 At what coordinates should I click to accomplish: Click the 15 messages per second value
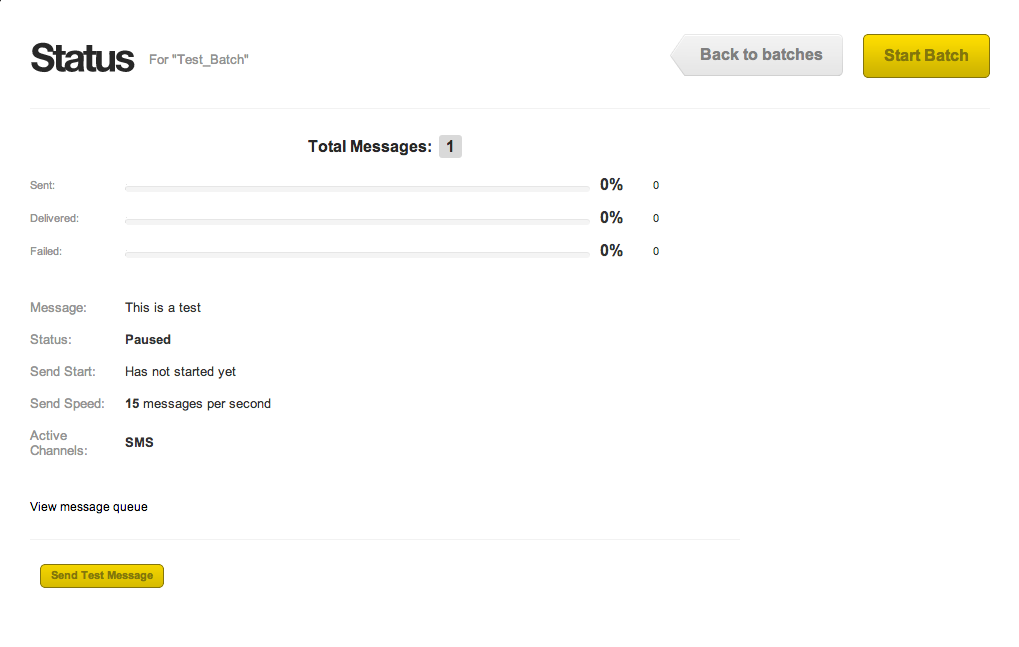pos(198,404)
